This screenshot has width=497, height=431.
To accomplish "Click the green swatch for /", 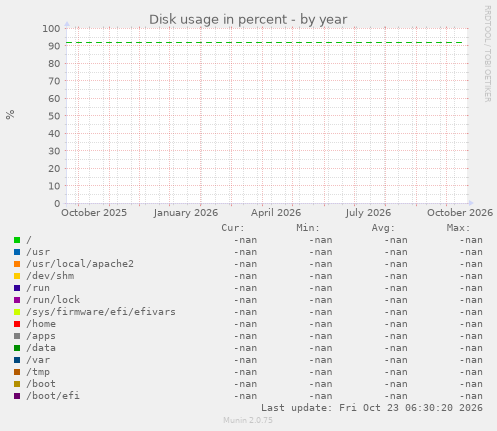I will tap(17, 240).
